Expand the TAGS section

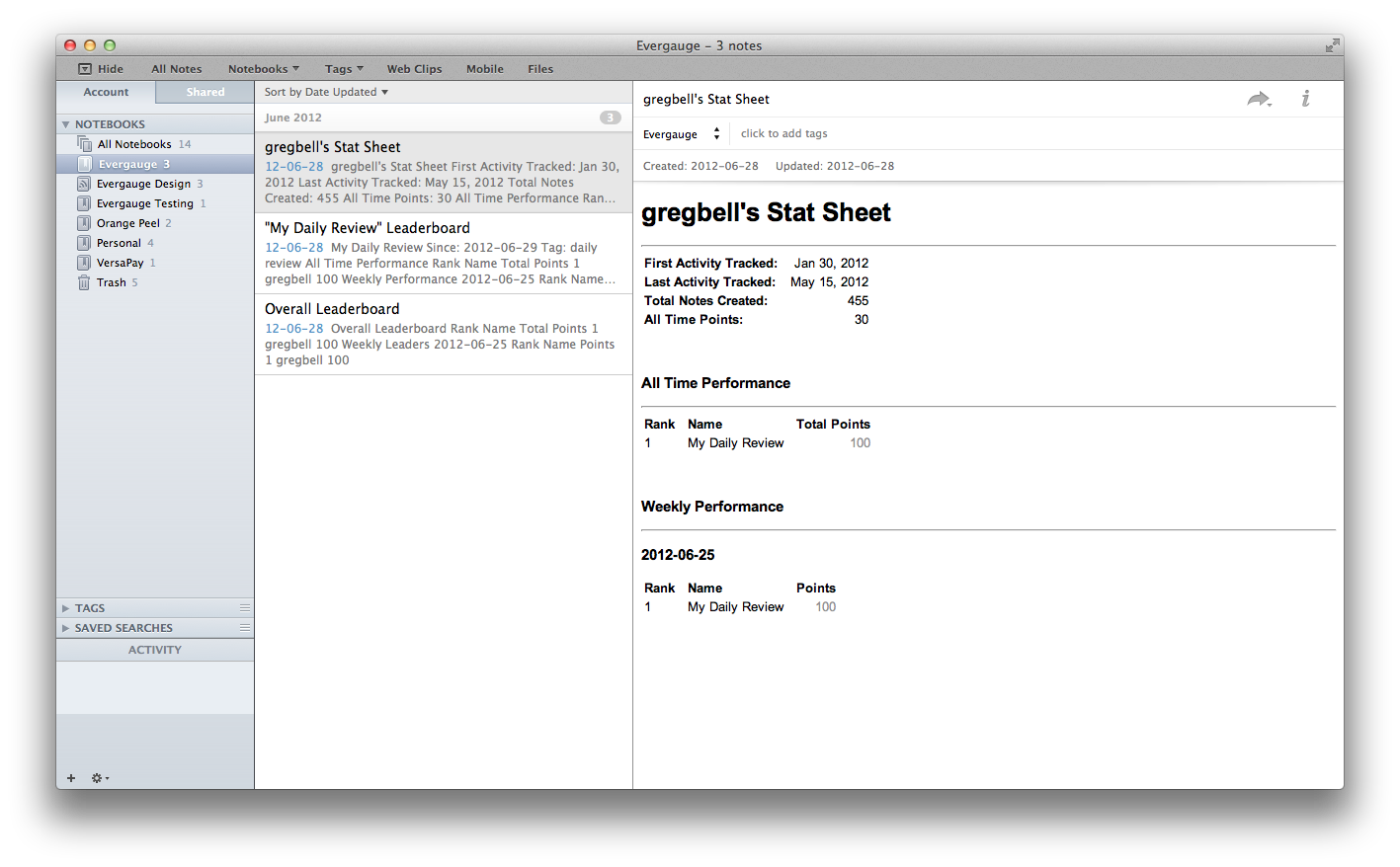[x=66, y=608]
